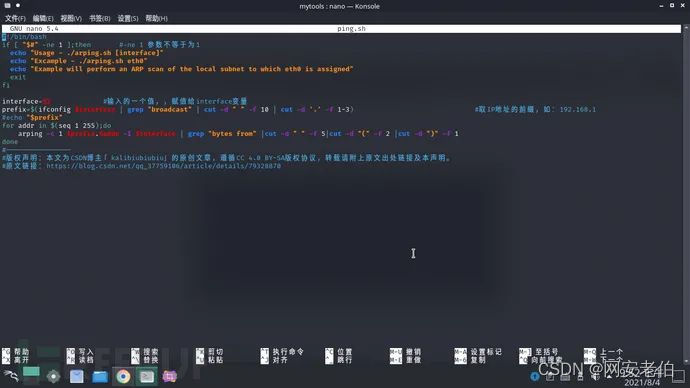The width and height of the screenshot is (690, 388).
Task: Launch the shopping bag software store icon
Action: [77, 377]
